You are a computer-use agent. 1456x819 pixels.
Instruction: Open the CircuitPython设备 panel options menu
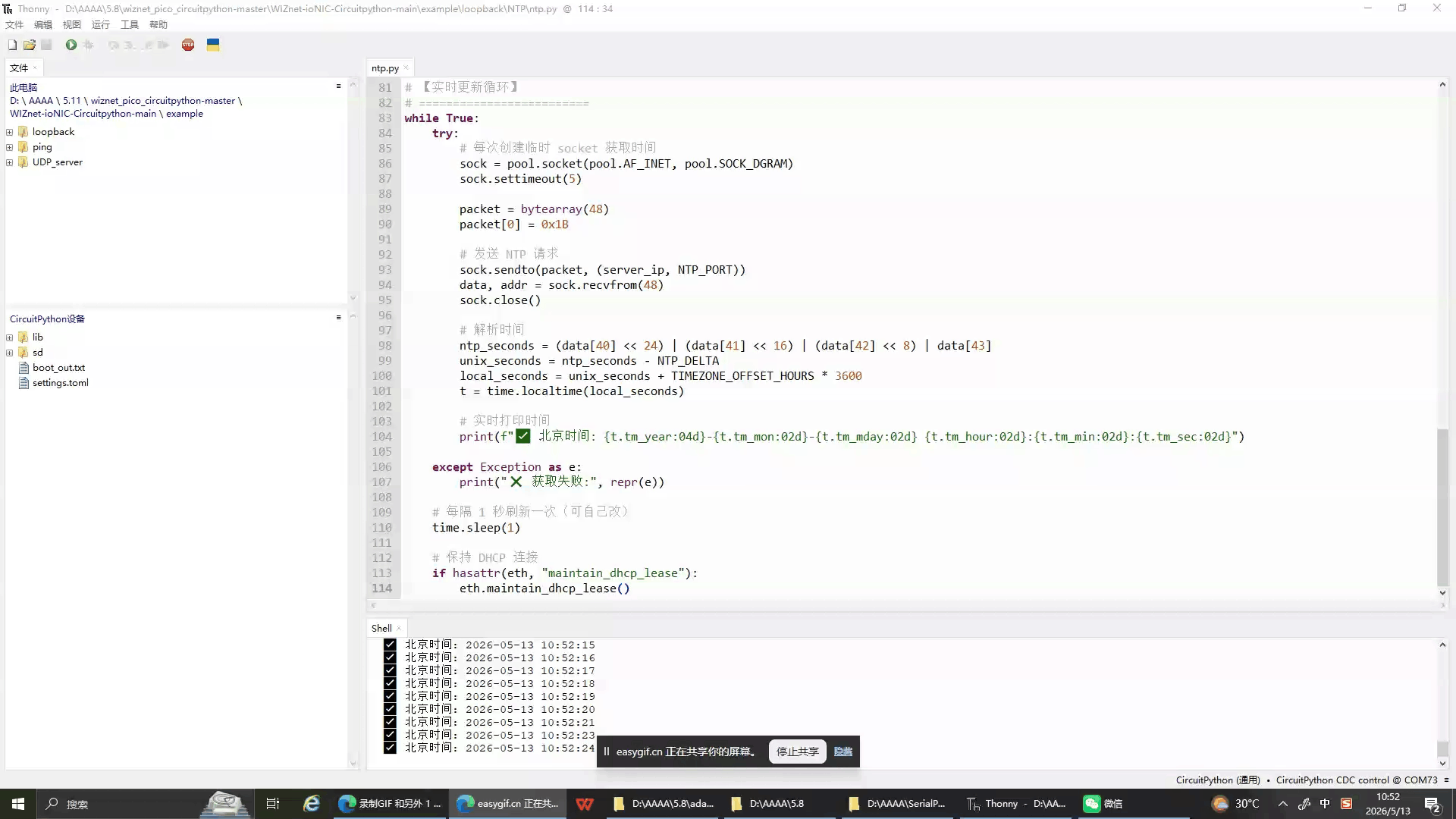[x=338, y=317]
